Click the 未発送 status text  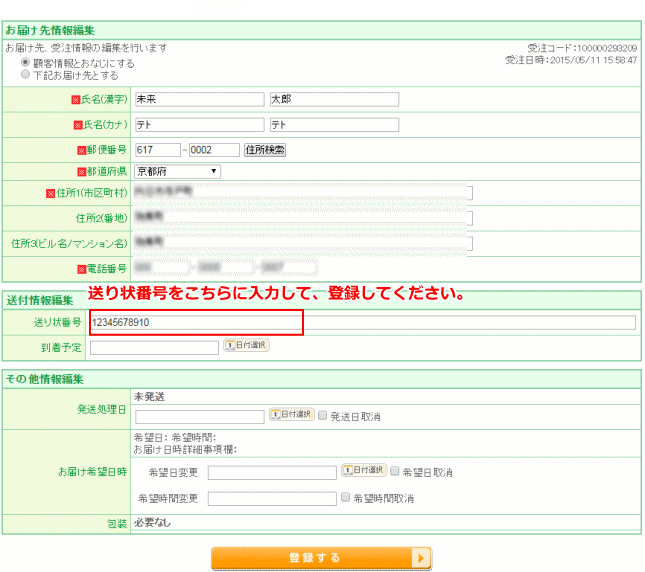pyautogui.click(x=149, y=397)
